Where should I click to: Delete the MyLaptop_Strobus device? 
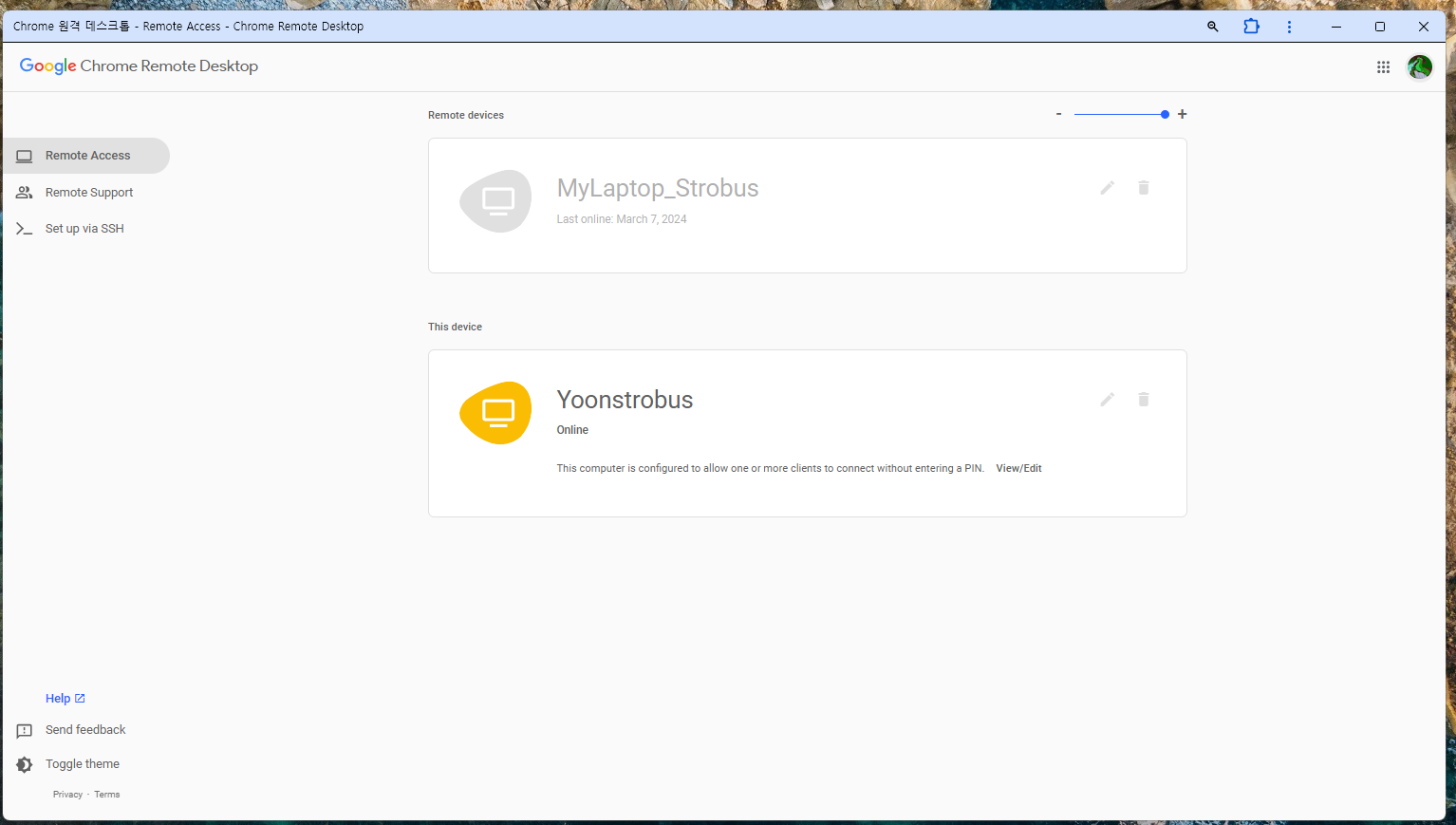click(1144, 188)
